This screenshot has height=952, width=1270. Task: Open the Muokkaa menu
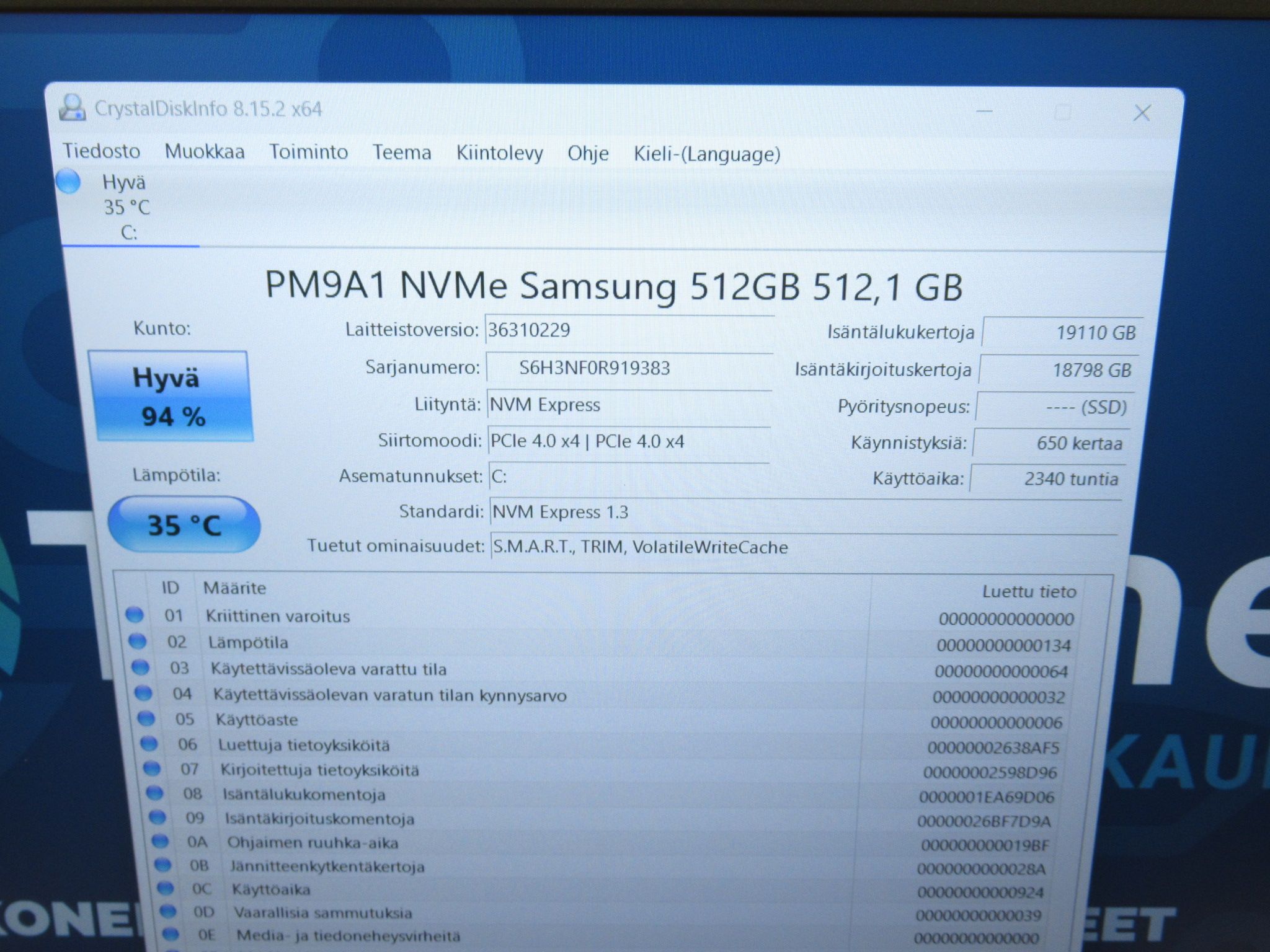point(205,152)
